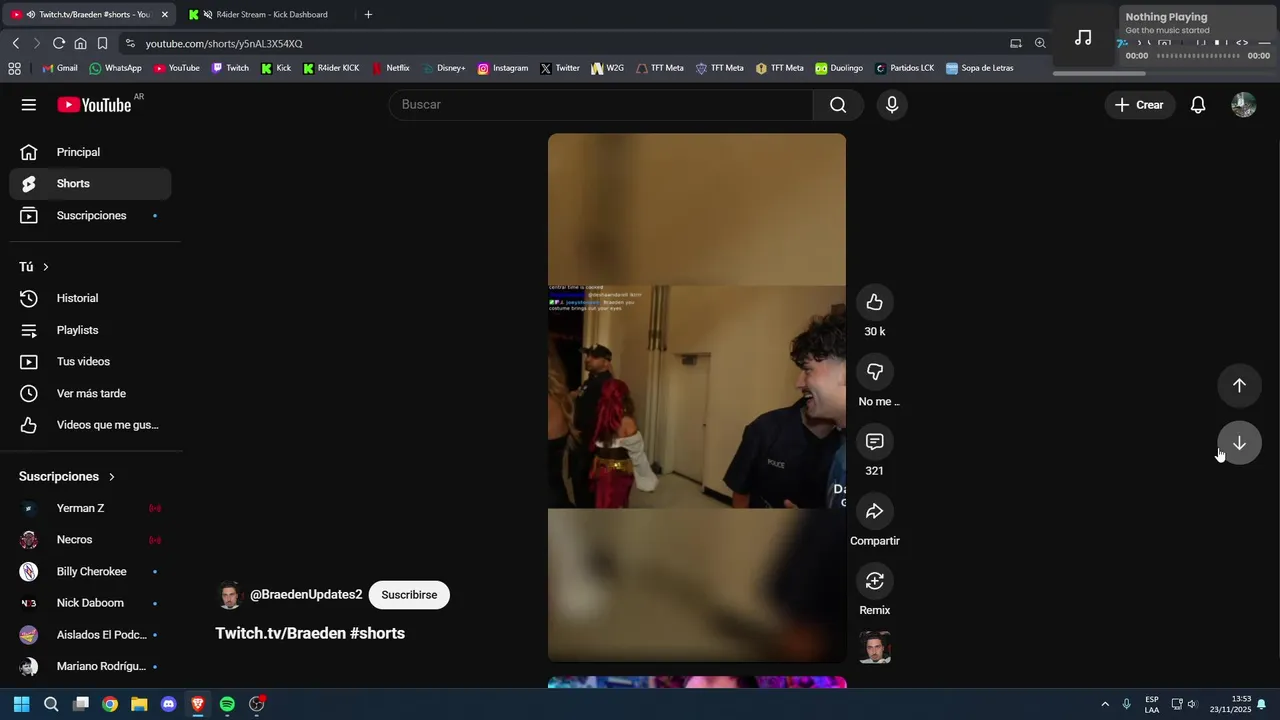
Task: Open the Sopa de Letras bookmark
Action: point(980,68)
